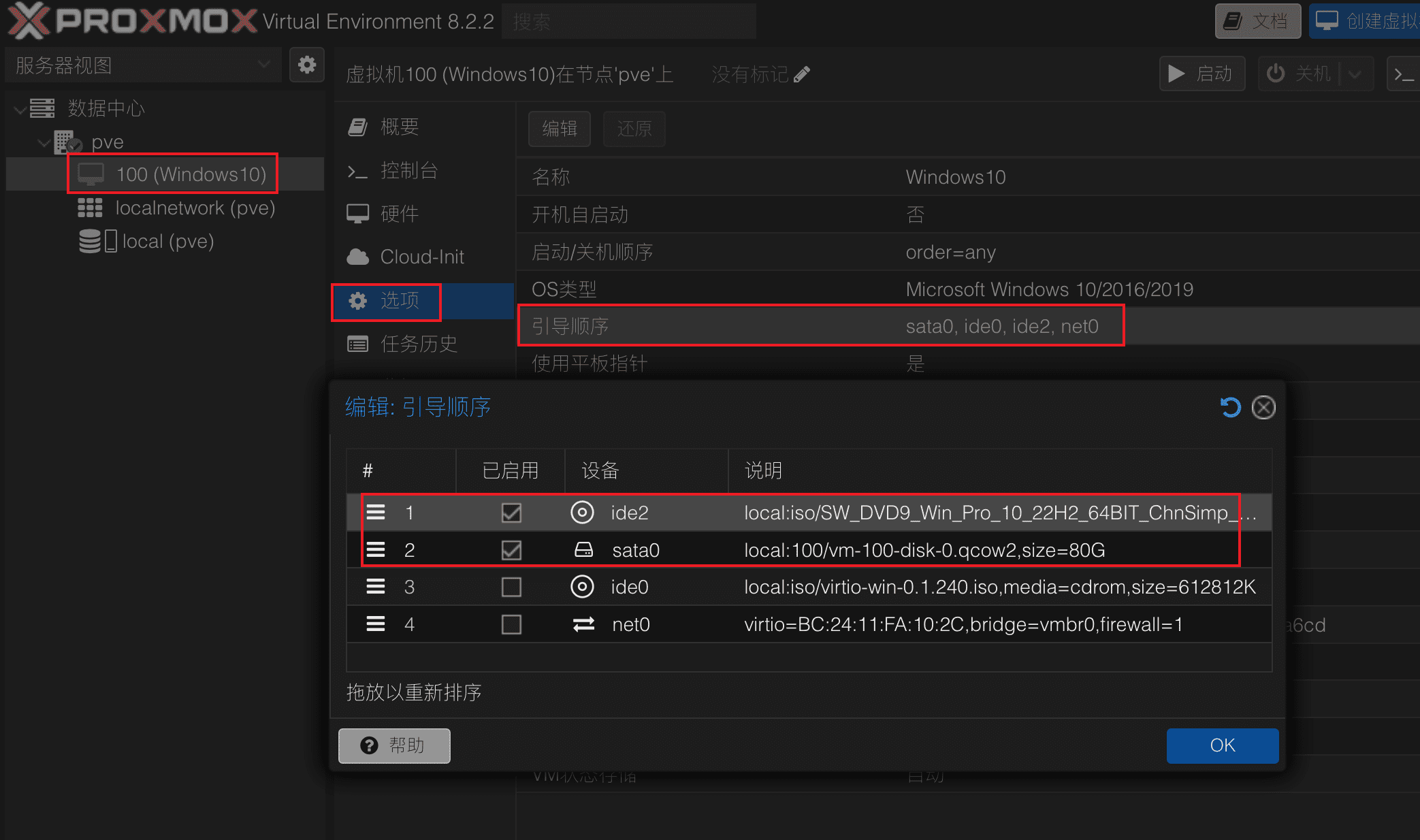The height and width of the screenshot is (840, 1420).
Task: Enable ide0 boot device checkbox
Action: point(511,587)
